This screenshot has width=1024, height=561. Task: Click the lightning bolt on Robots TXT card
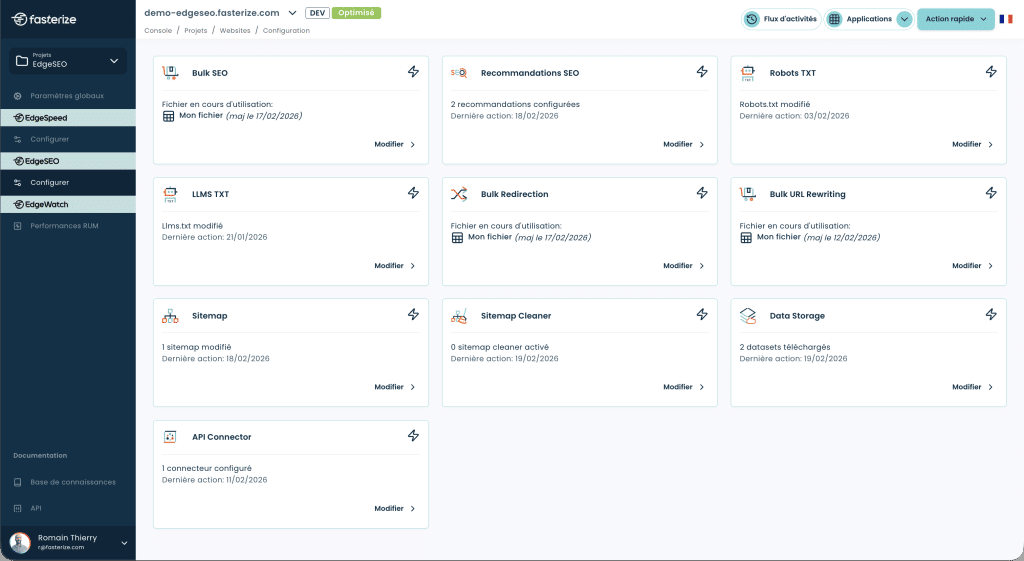point(991,72)
